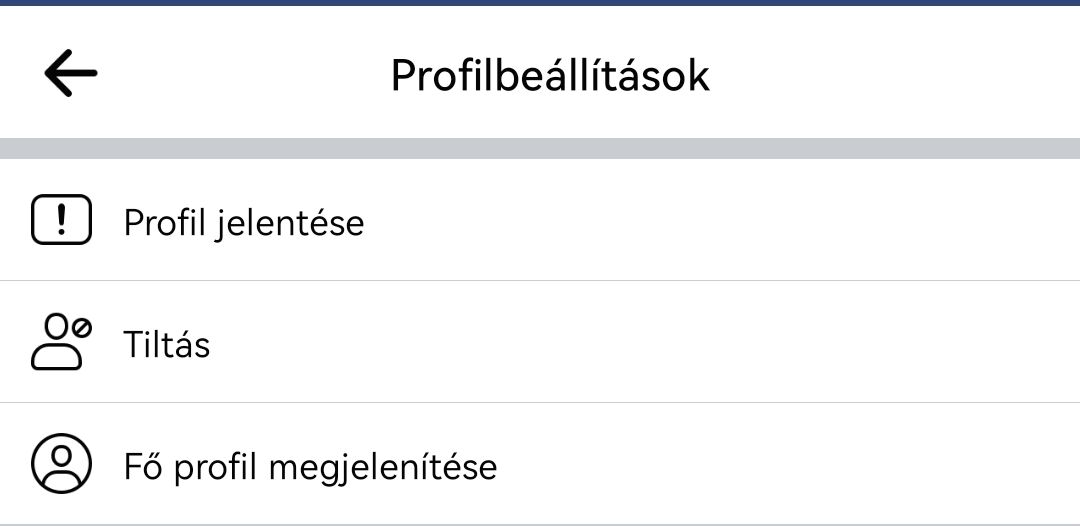Image resolution: width=1080 pixels, height=526 pixels.
Task: Click the exclamation mark inside the square
Action: tap(61, 220)
